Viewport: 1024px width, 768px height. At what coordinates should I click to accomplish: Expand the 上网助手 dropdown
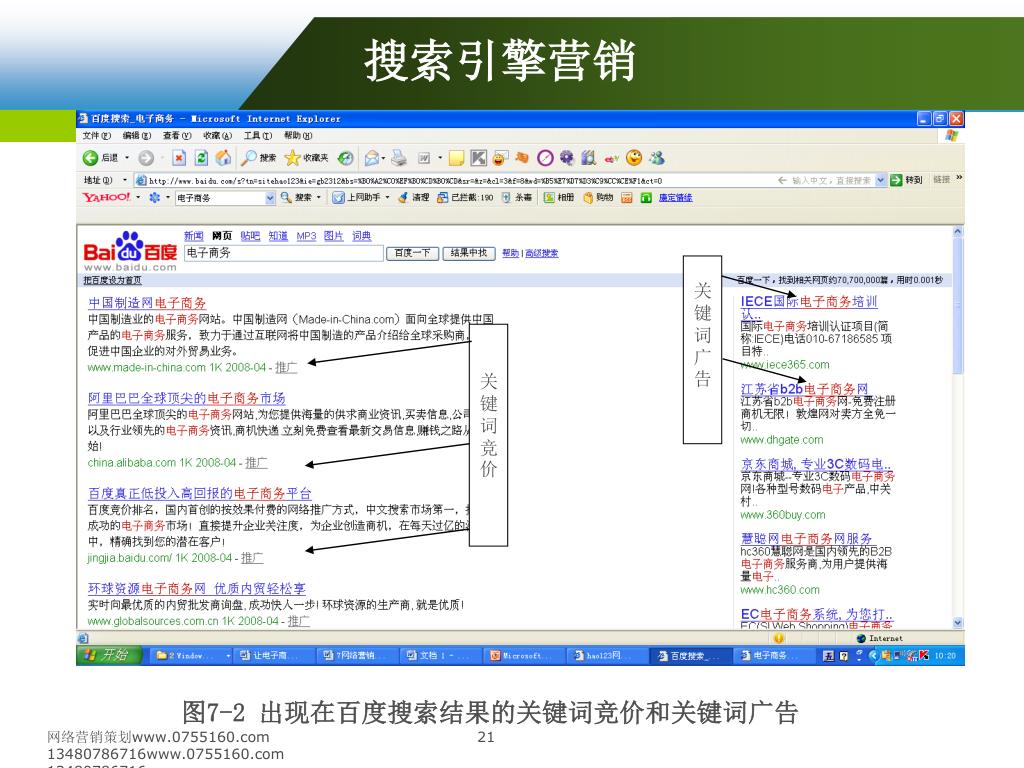387,197
